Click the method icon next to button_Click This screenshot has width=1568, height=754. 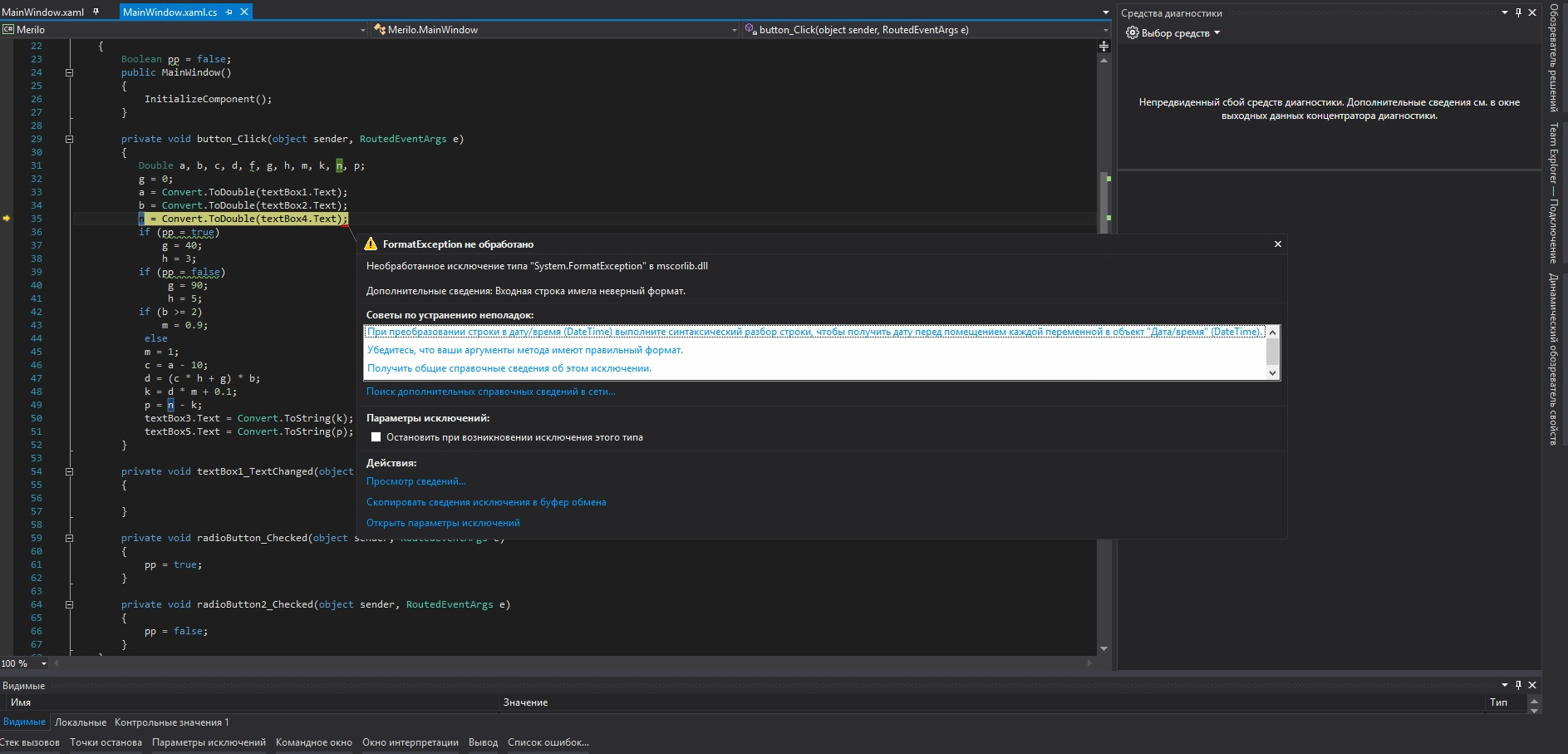pyautogui.click(x=751, y=29)
